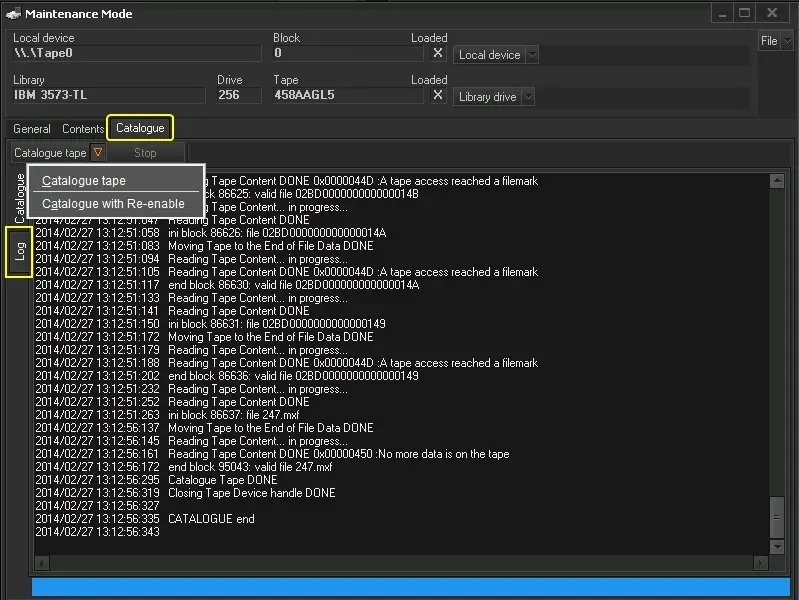The image size is (799, 600).
Task: Open the vertical Log side tab
Action: [x=20, y=252]
